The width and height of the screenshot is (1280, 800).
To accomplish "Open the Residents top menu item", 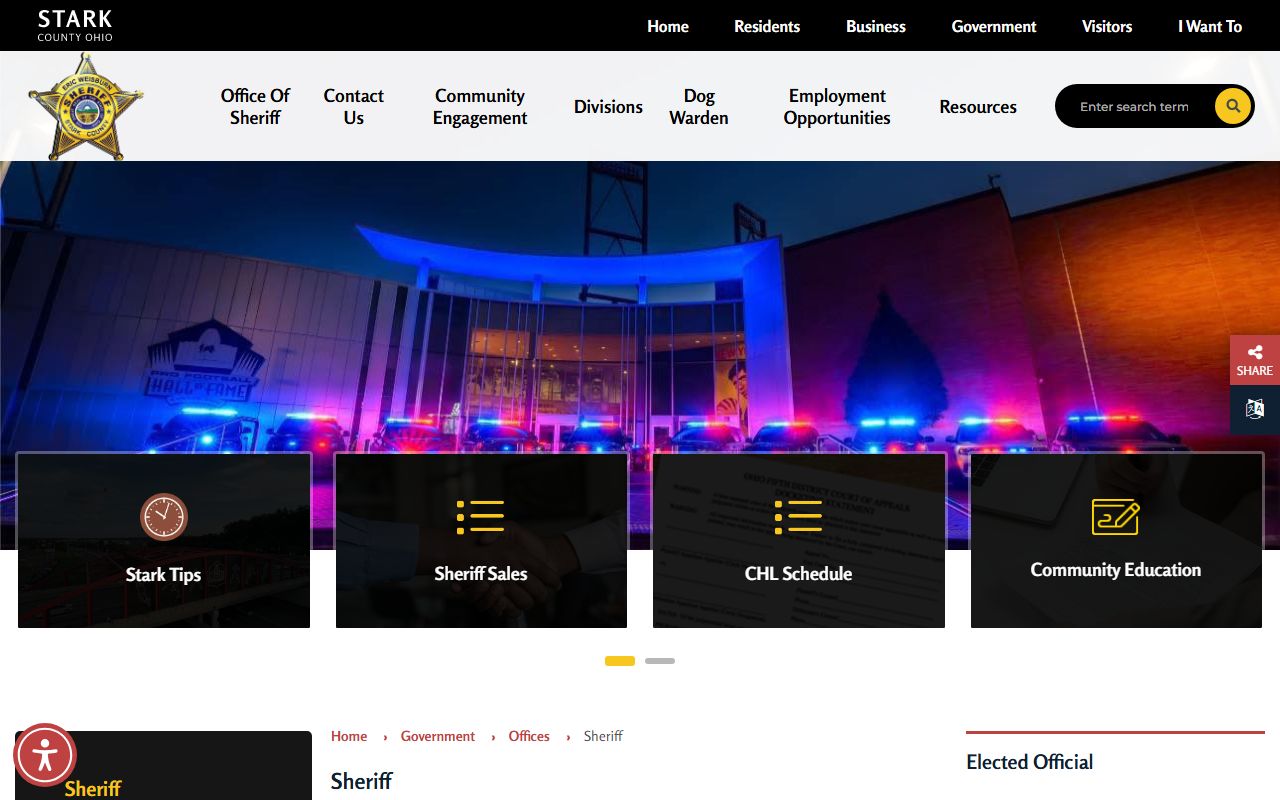I will [767, 27].
